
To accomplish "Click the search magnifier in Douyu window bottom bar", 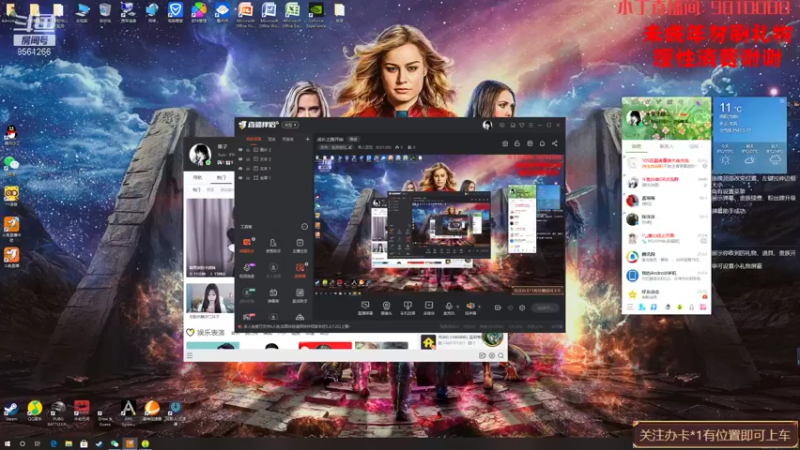I will pos(501,355).
